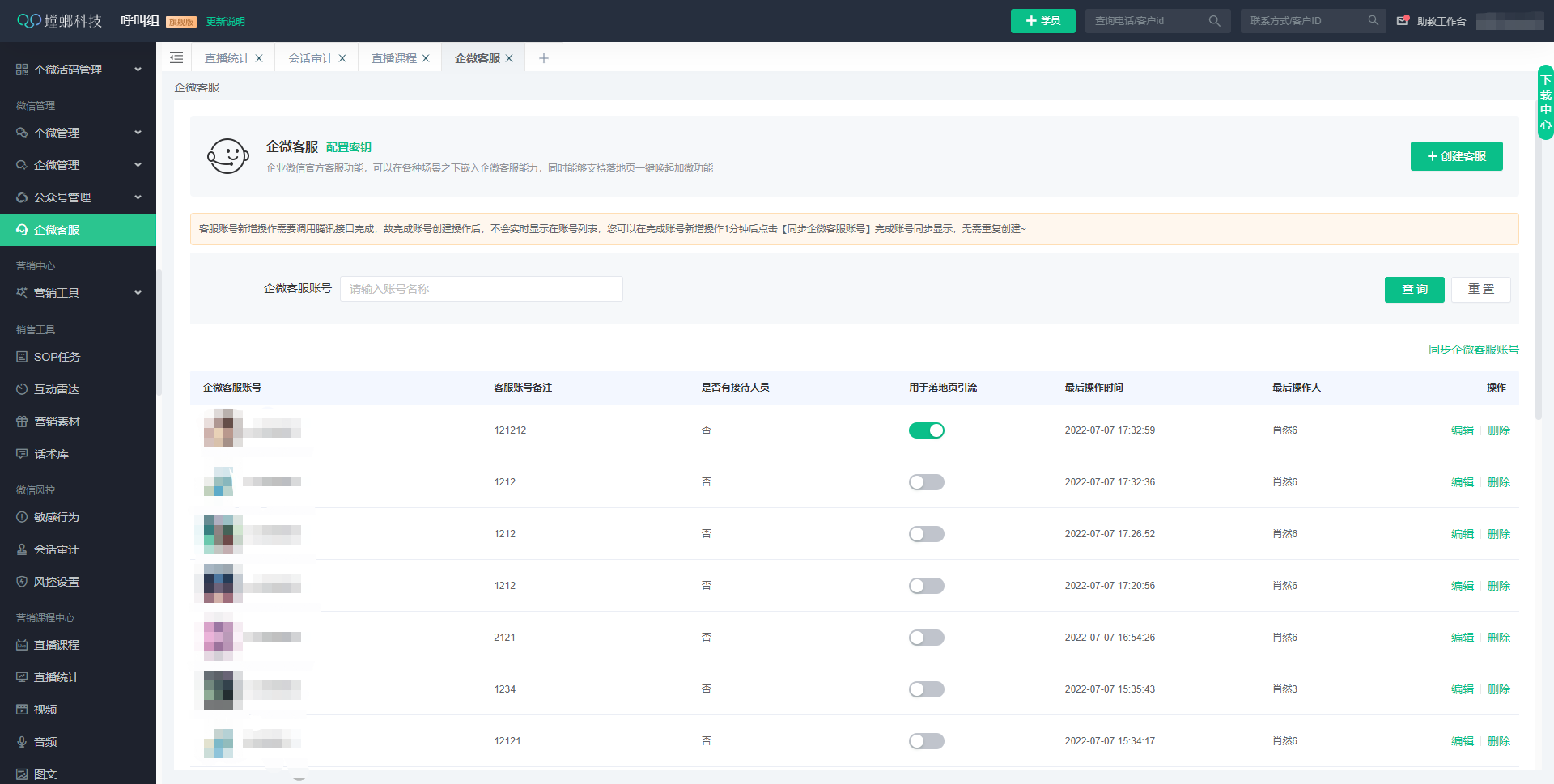
Task: Enable landing page toggle for account 1234
Action: tap(926, 689)
